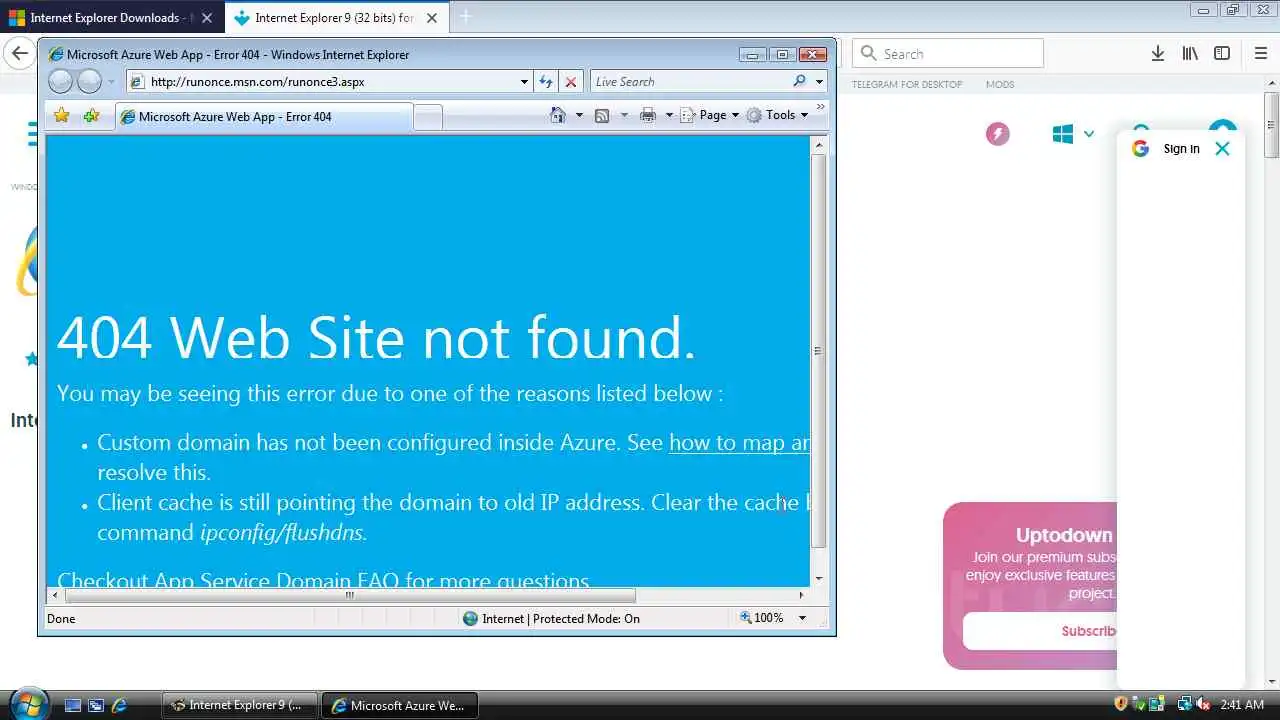Launch Internet Explorer from quick launch
This screenshot has width=1280, height=720.
(119, 705)
